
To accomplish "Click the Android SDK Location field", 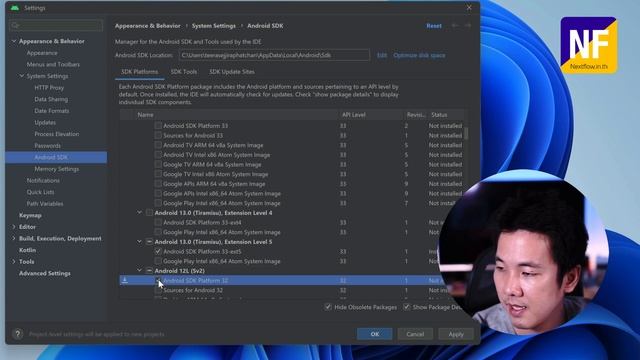I will pos(274,55).
